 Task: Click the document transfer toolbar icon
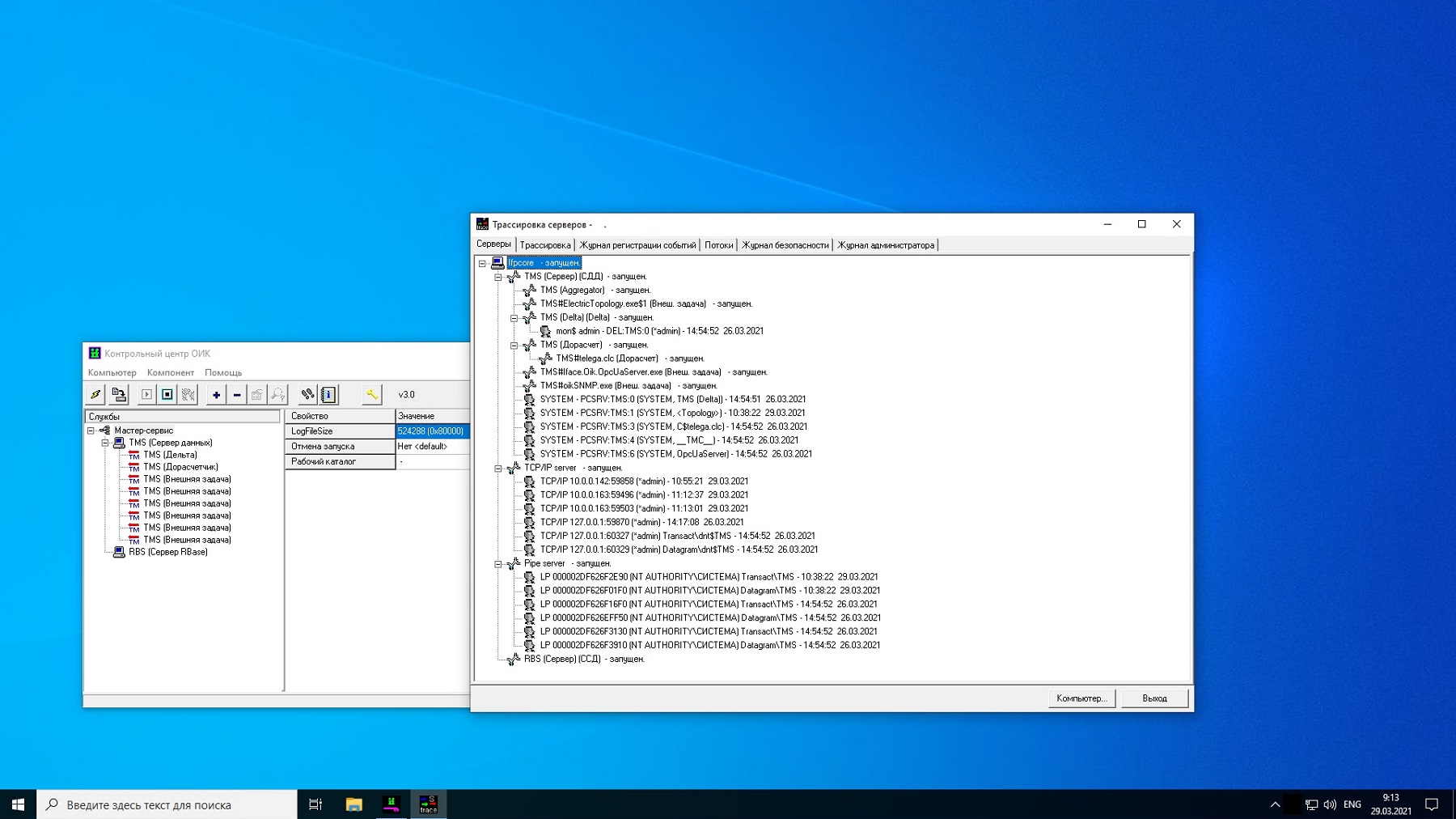pyautogui.click(x=119, y=395)
